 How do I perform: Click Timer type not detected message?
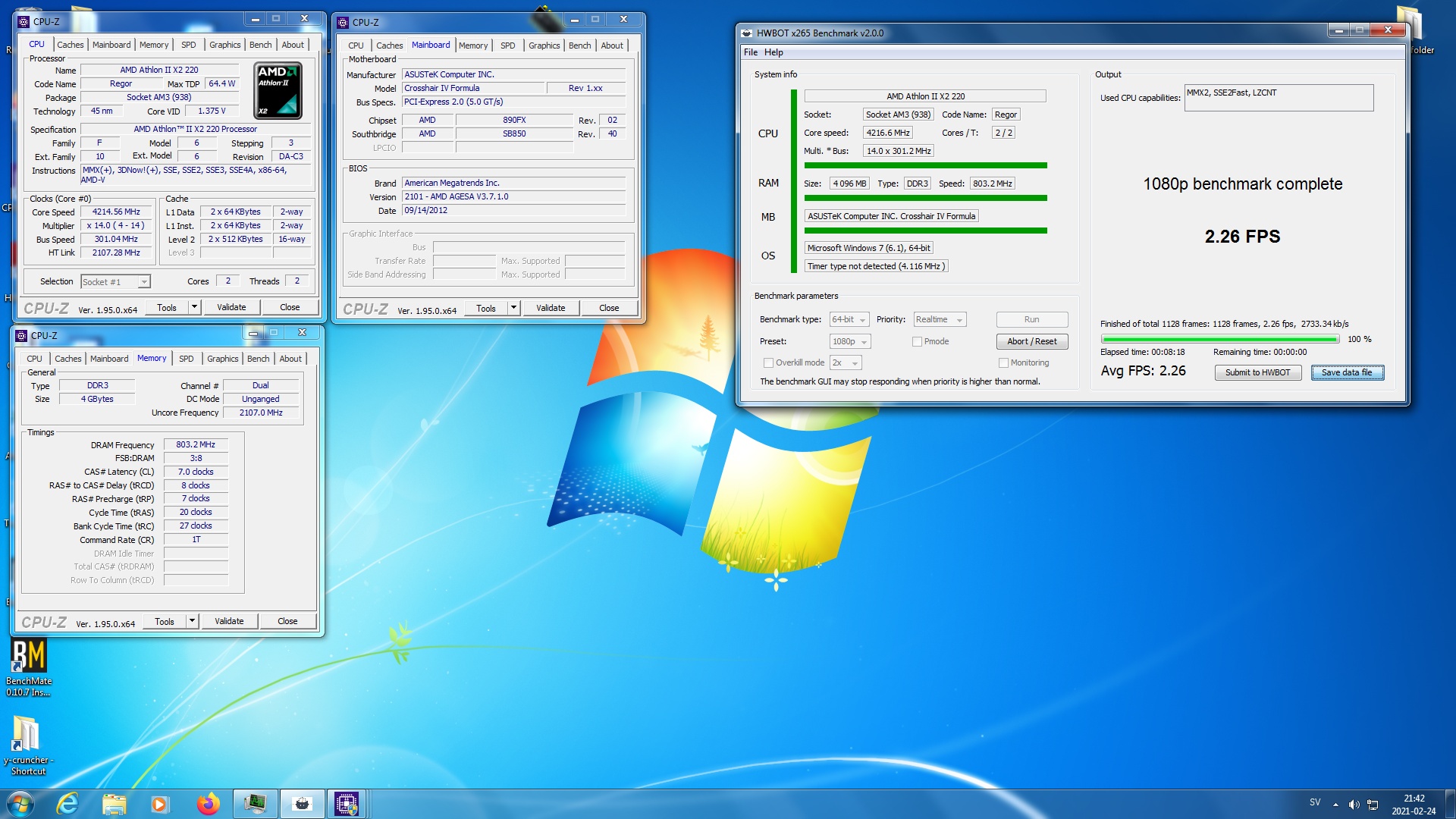click(x=876, y=266)
